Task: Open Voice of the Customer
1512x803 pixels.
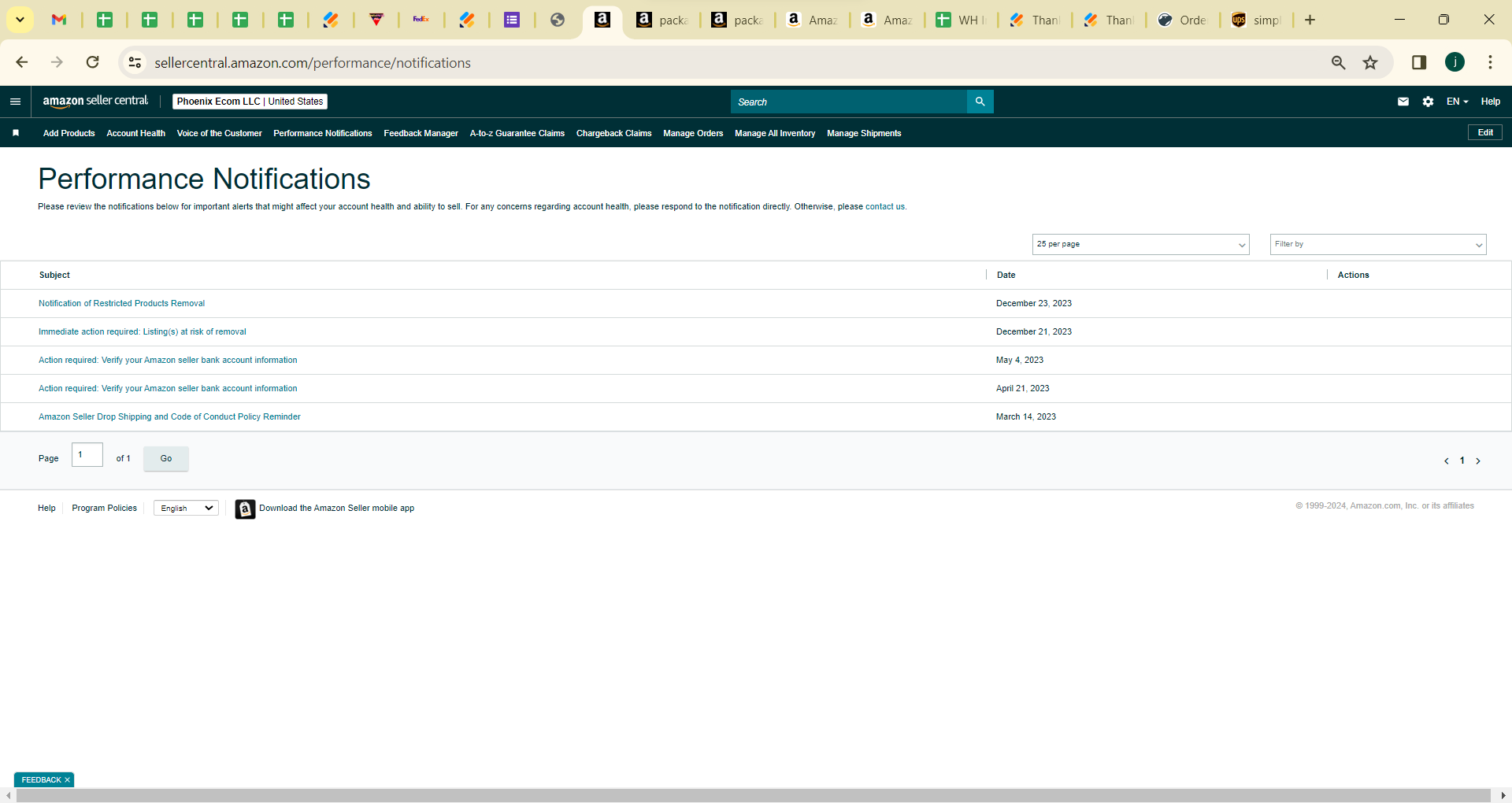Action: (x=219, y=133)
